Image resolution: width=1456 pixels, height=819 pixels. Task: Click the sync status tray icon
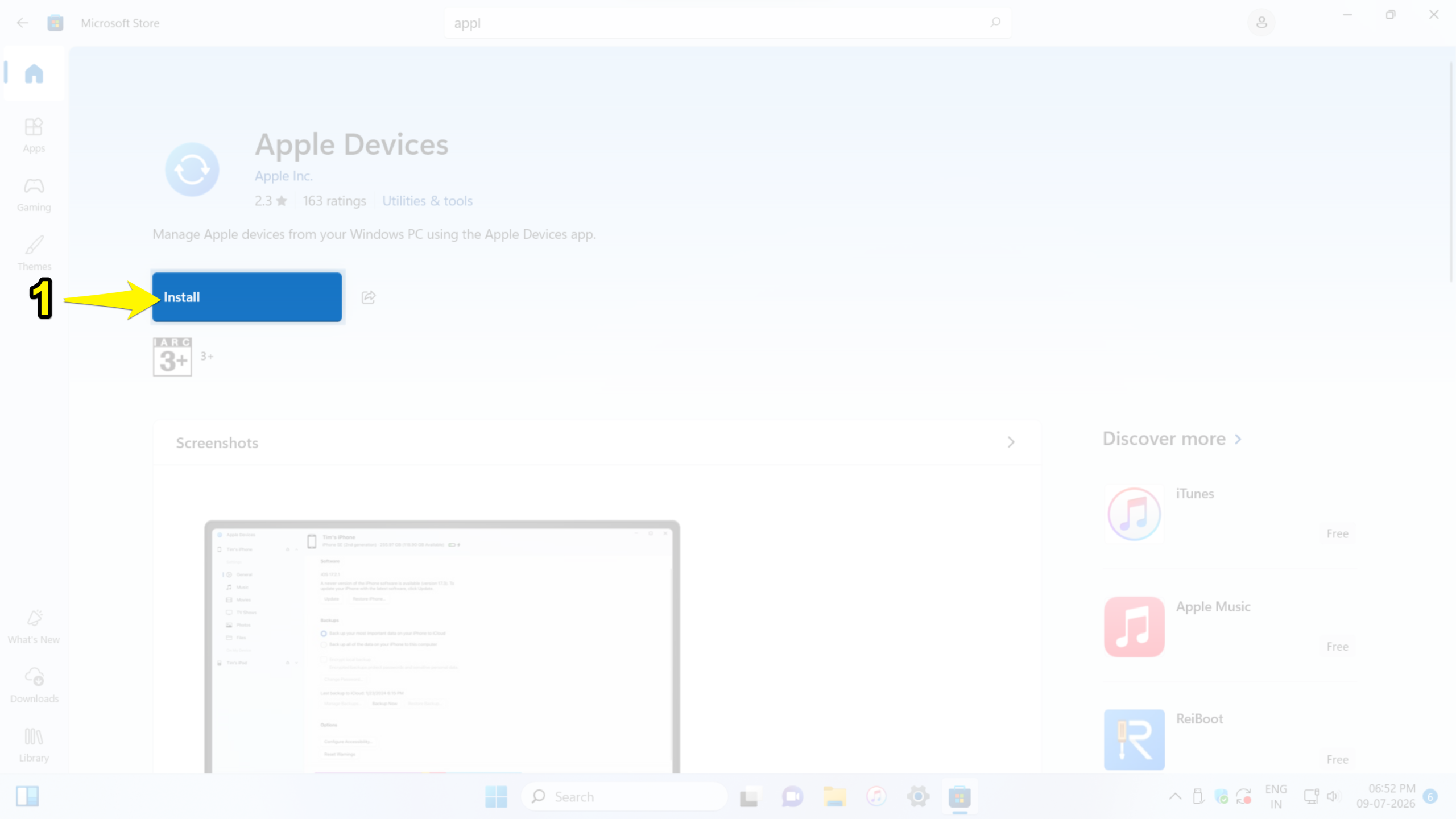(x=1244, y=796)
